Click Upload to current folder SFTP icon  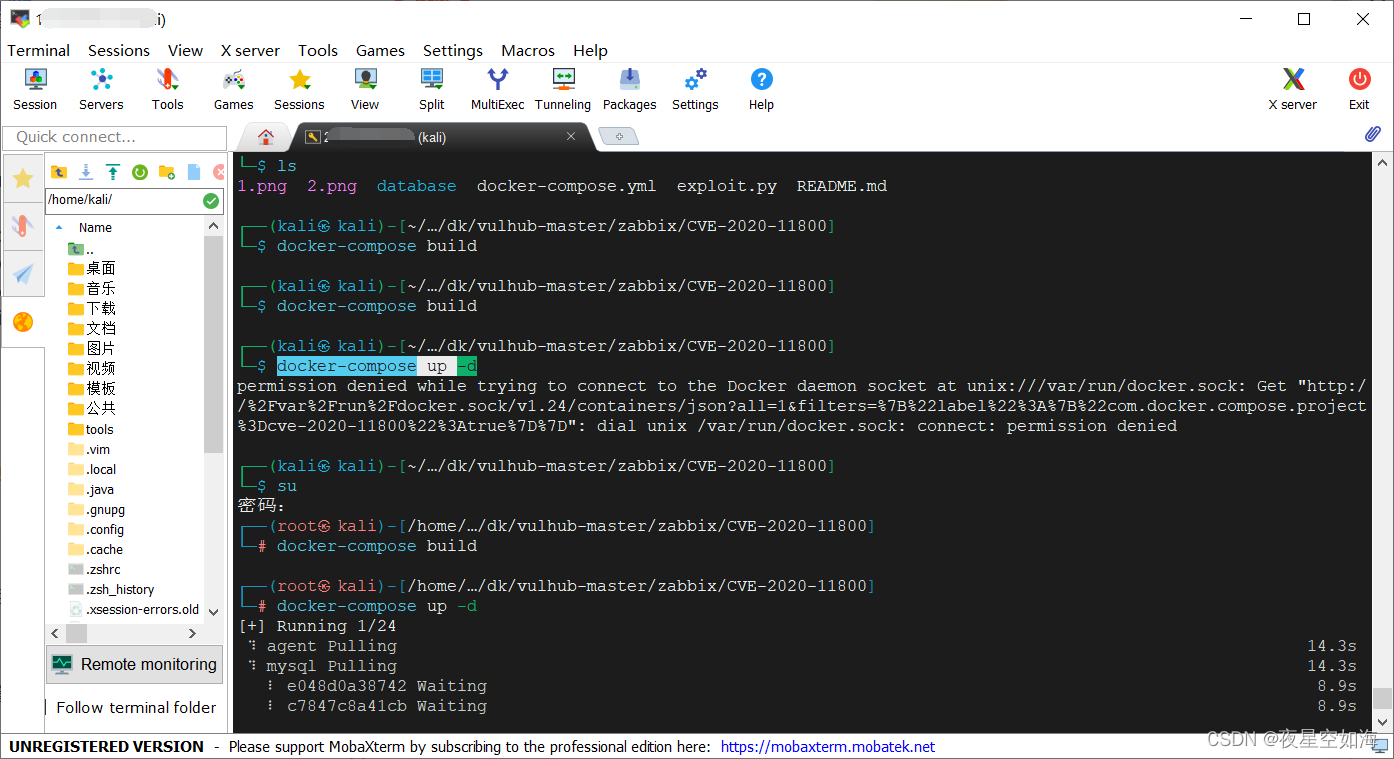click(x=113, y=172)
